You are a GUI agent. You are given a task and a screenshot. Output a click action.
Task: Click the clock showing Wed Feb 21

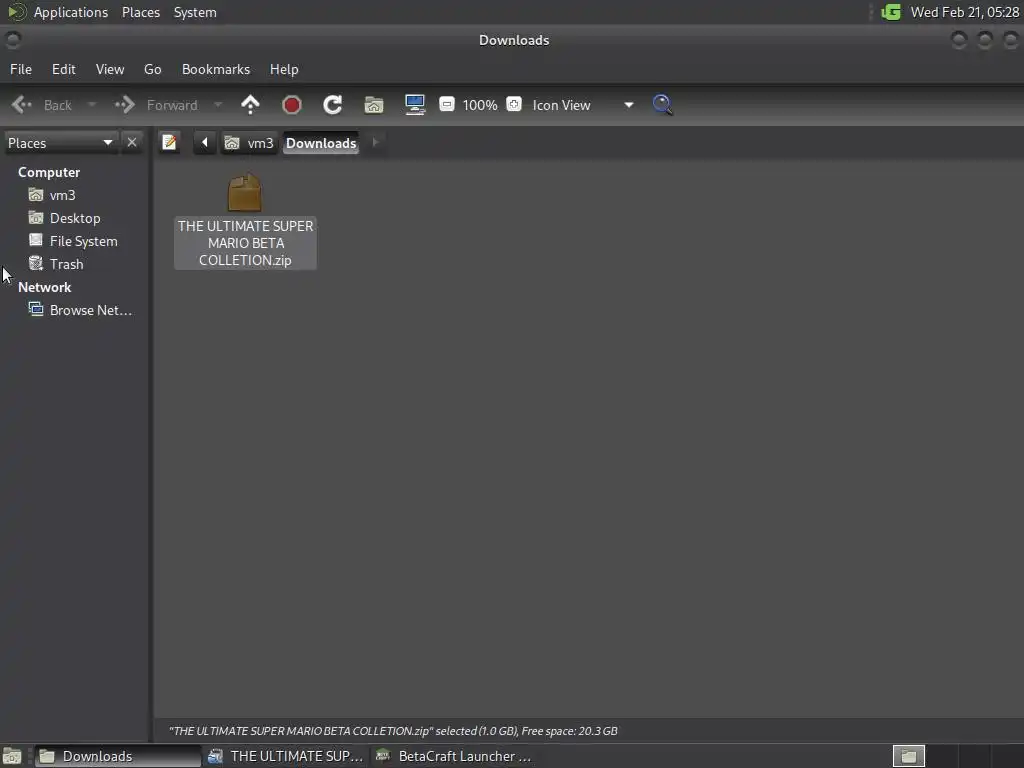point(965,12)
